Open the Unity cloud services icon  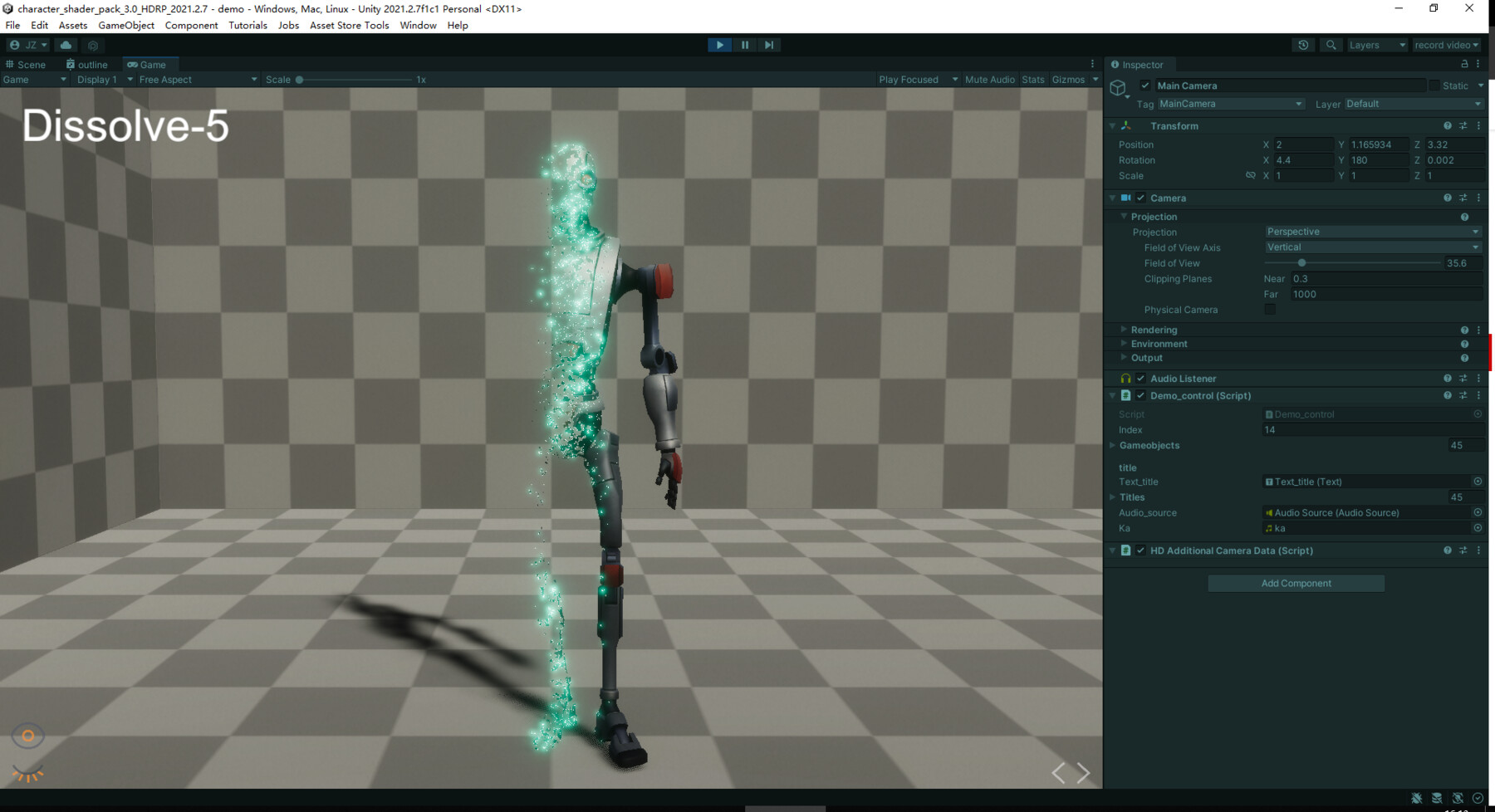(66, 45)
